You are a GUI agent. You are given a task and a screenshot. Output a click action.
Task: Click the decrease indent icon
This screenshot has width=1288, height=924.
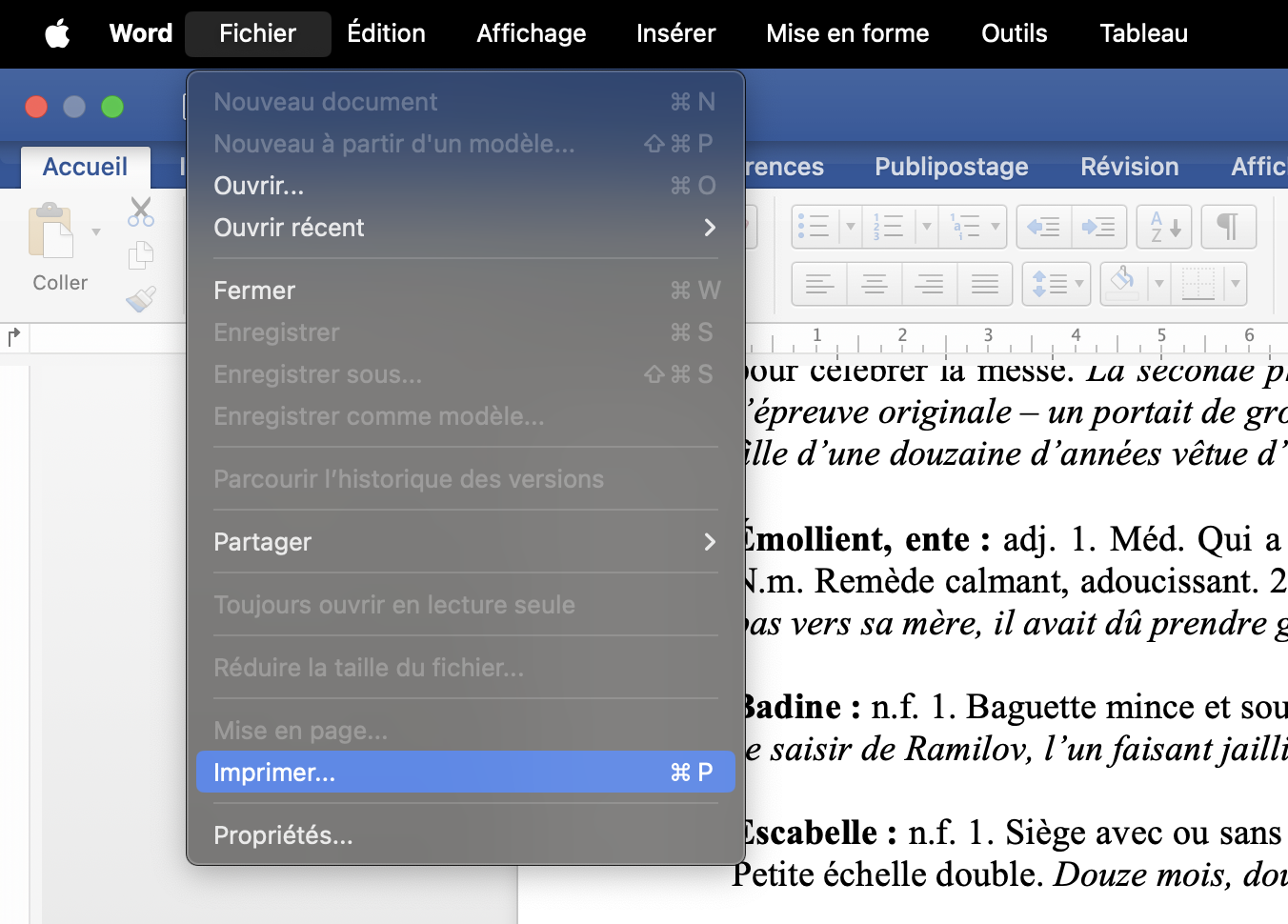coord(1044,227)
